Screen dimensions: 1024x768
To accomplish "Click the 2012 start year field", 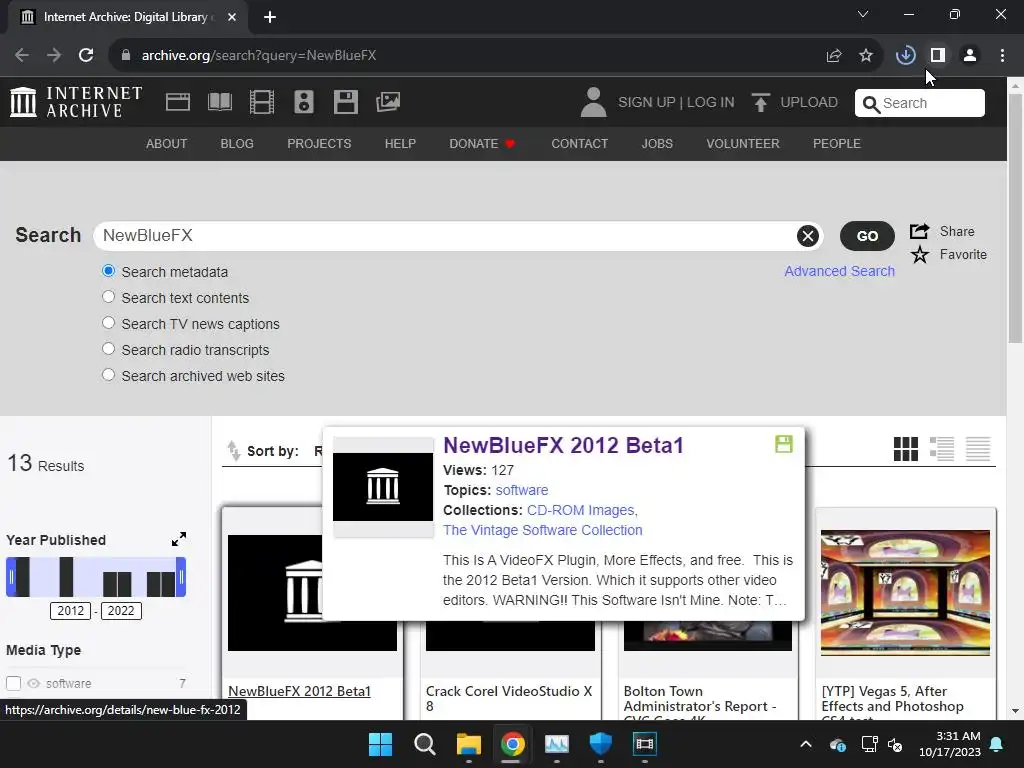I will point(71,611).
